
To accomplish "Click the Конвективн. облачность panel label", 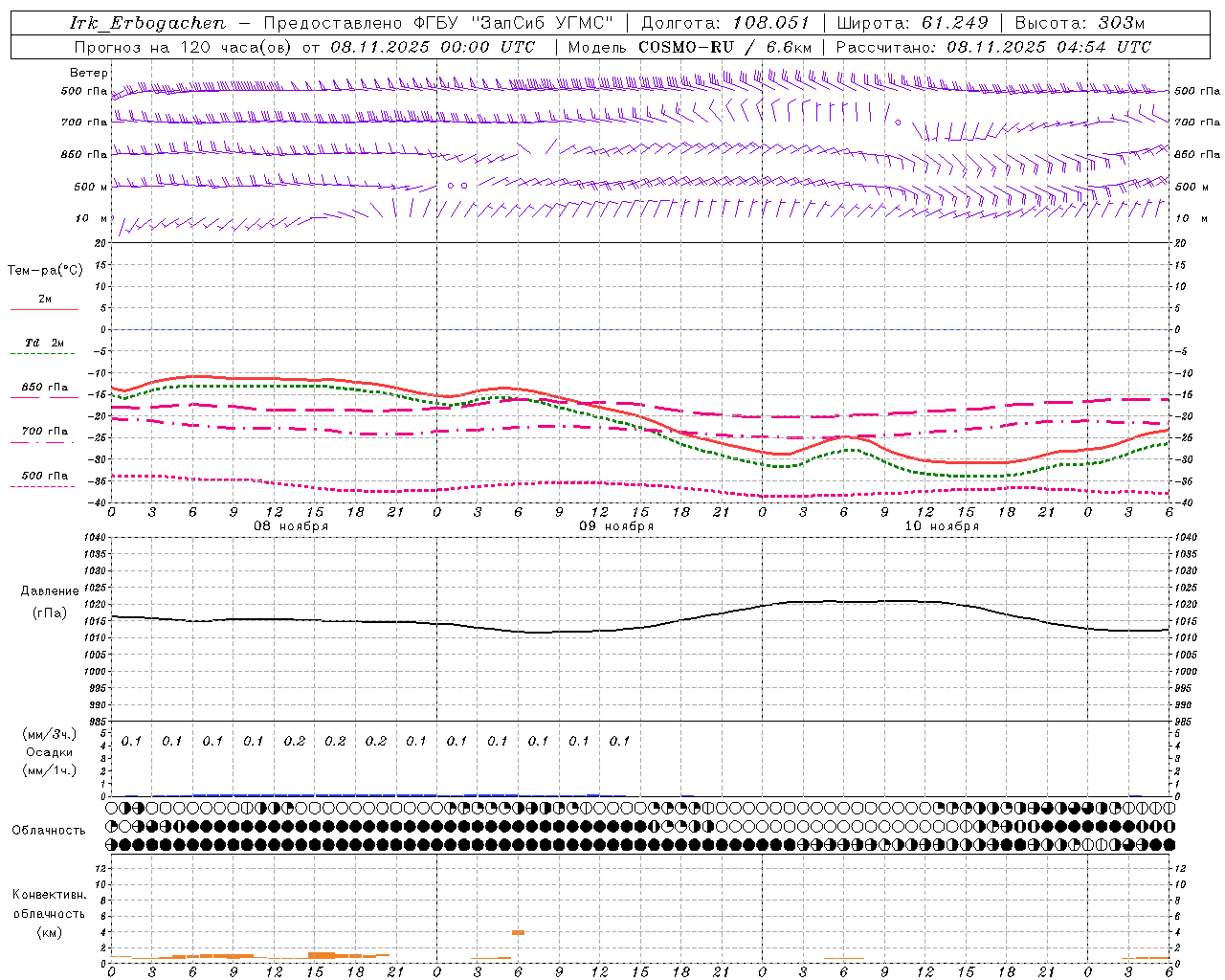I will pos(49,904).
